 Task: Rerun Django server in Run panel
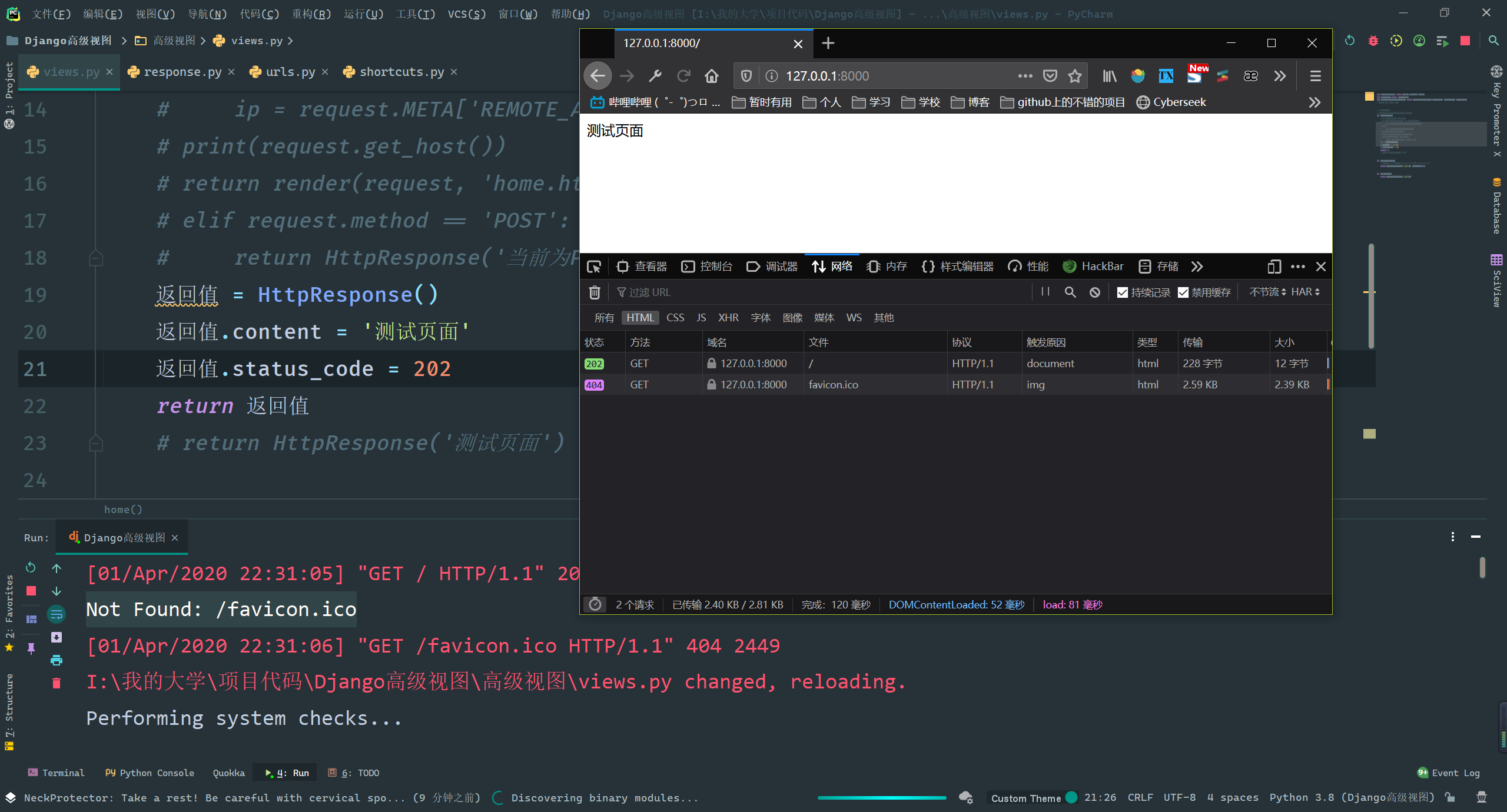[31, 568]
